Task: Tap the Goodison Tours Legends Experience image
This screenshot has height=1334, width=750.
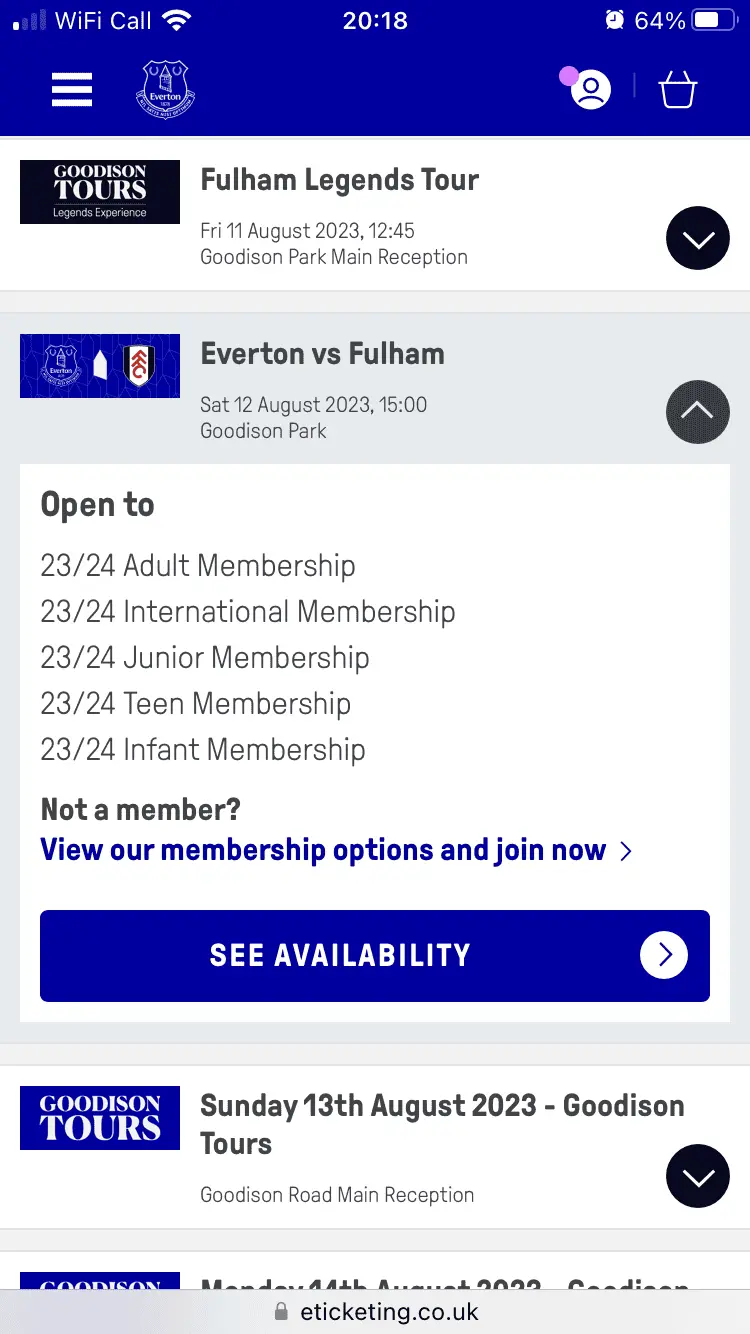Action: (100, 192)
